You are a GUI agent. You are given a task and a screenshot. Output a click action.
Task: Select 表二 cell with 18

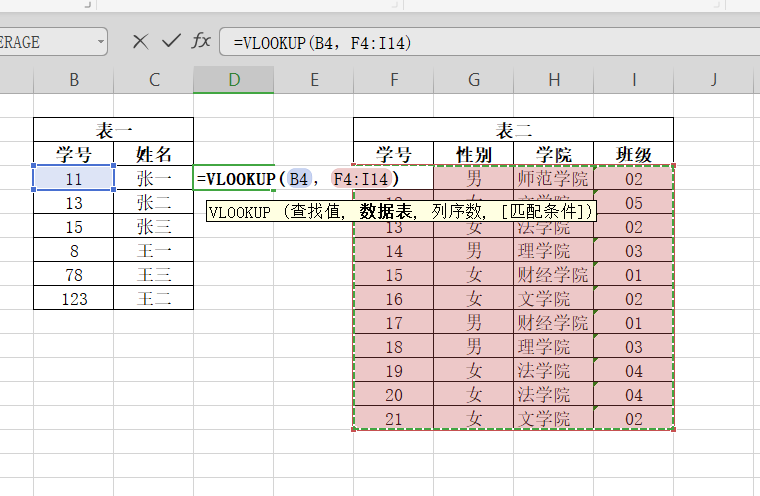click(394, 347)
